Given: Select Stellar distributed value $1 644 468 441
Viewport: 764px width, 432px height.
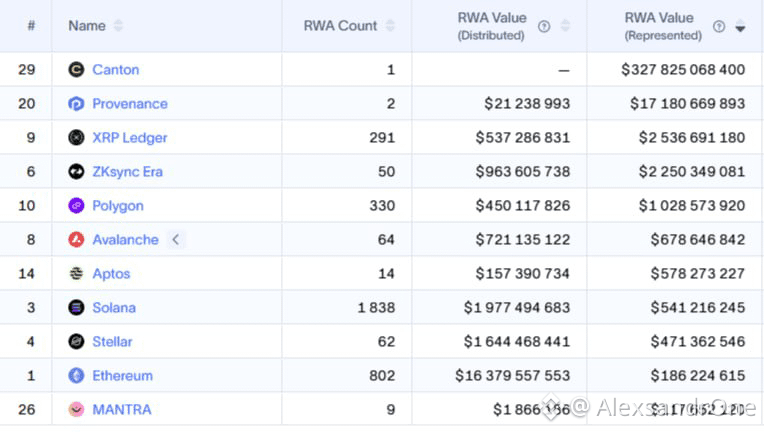Looking at the screenshot, I should click(517, 341).
